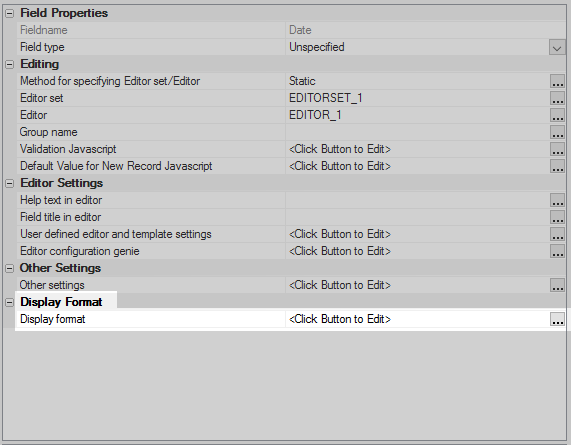571x445 pixels.
Task: Open User defined editor and template settings ellipsis
Action: pos(557,234)
